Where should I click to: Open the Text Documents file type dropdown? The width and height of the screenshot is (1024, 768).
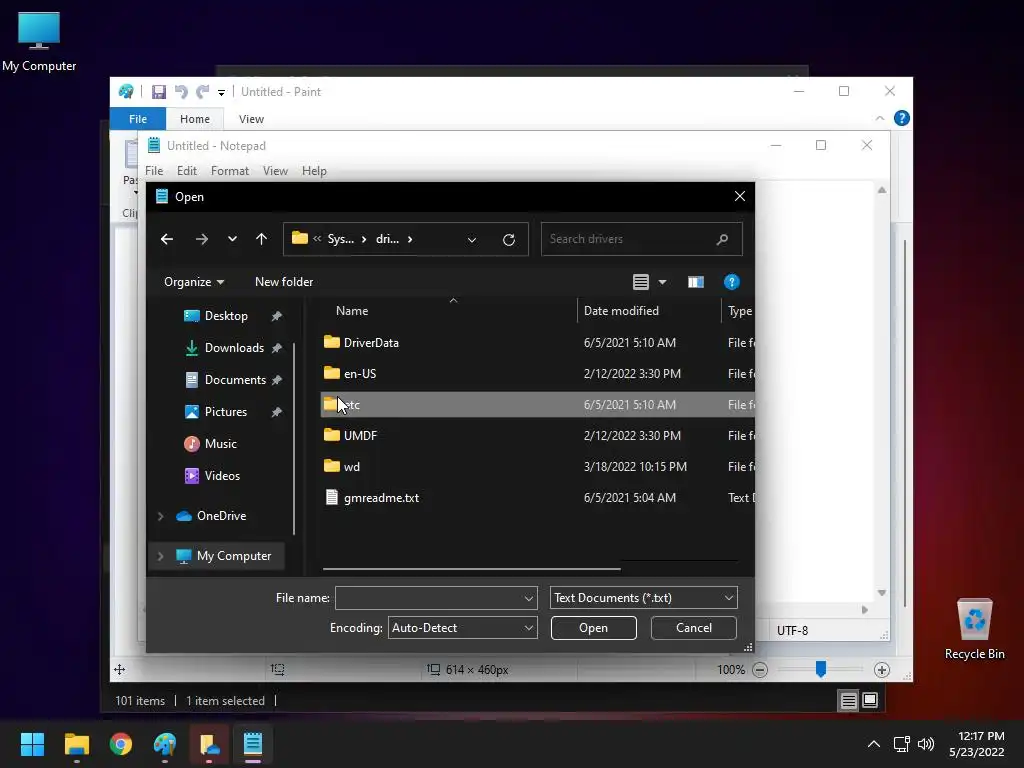click(644, 598)
